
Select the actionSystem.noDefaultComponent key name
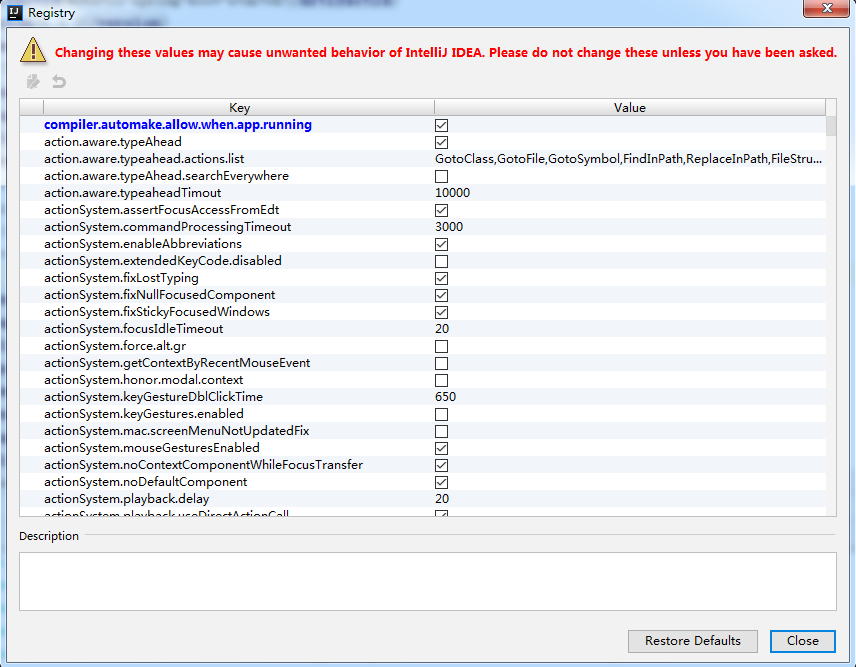(145, 482)
